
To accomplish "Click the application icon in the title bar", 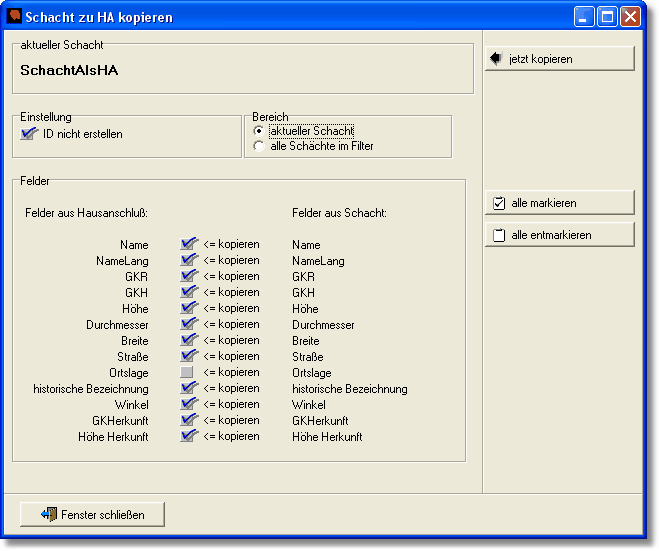I will pos(15,17).
